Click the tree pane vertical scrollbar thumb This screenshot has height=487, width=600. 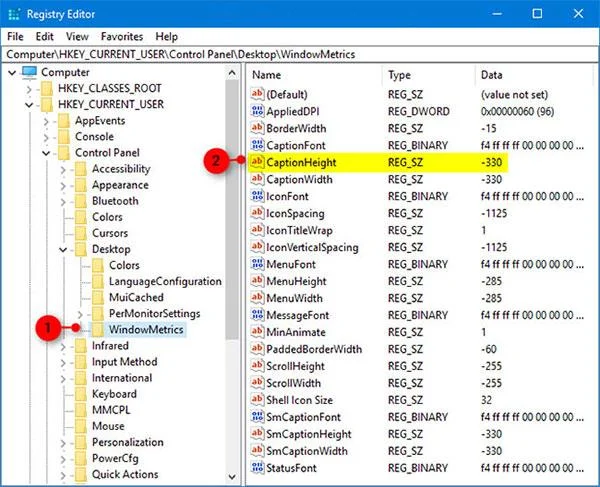tap(232, 210)
